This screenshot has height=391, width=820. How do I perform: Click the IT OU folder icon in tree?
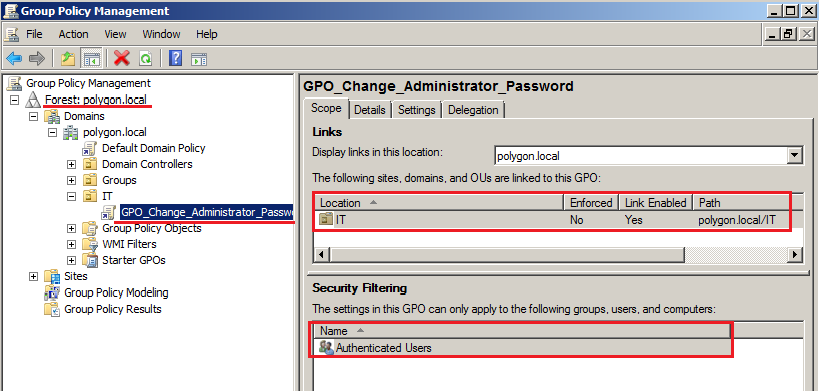click(90, 197)
